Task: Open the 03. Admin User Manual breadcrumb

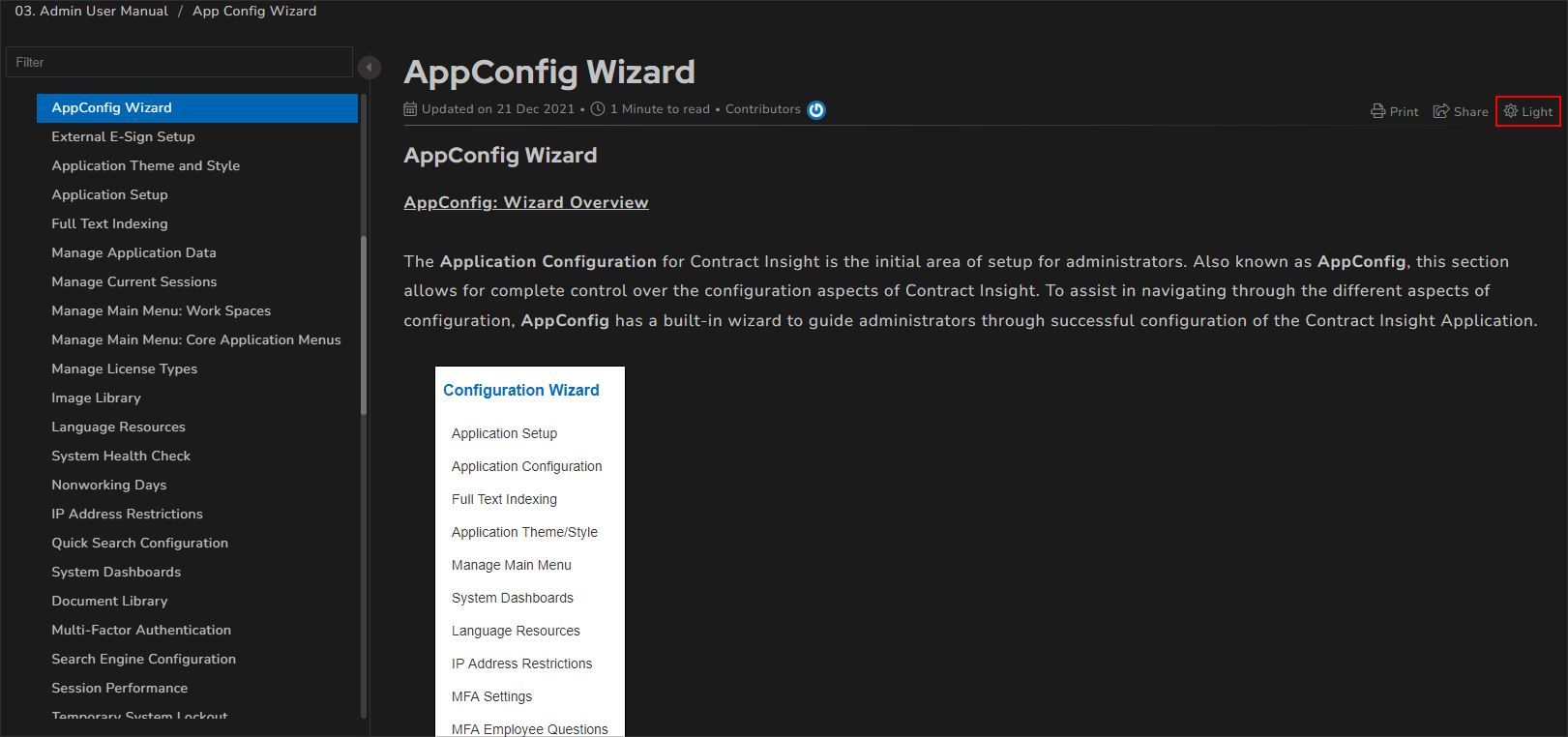Action: click(x=91, y=11)
